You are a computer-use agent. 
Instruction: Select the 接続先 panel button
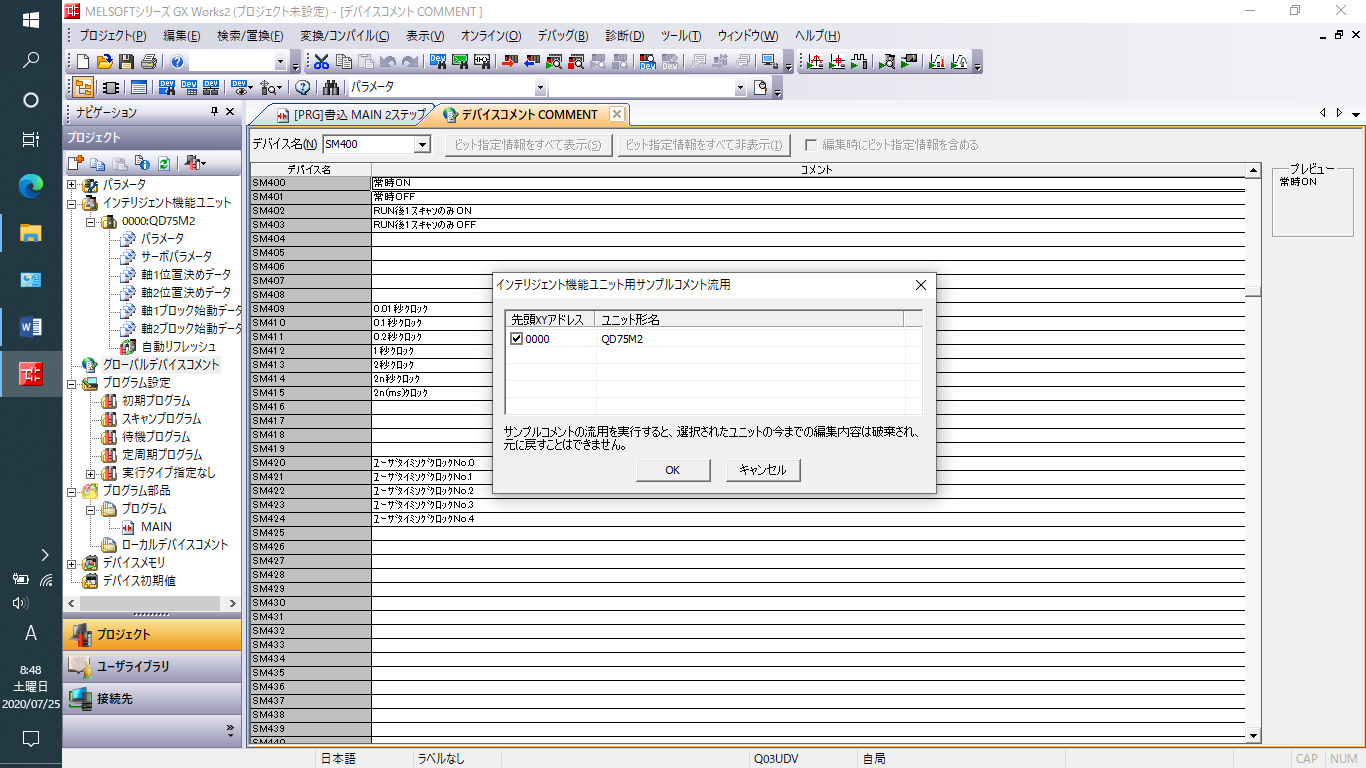pyautogui.click(x=152, y=699)
